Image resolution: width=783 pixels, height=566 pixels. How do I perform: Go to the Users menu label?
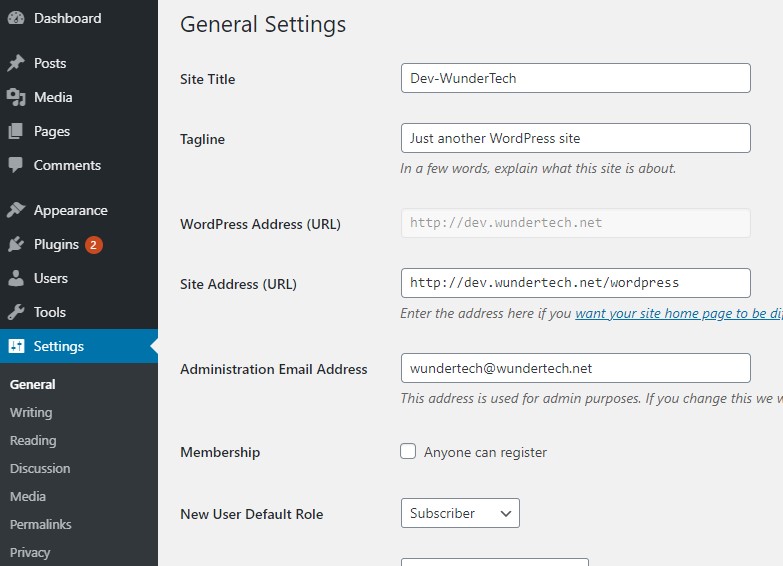51,278
